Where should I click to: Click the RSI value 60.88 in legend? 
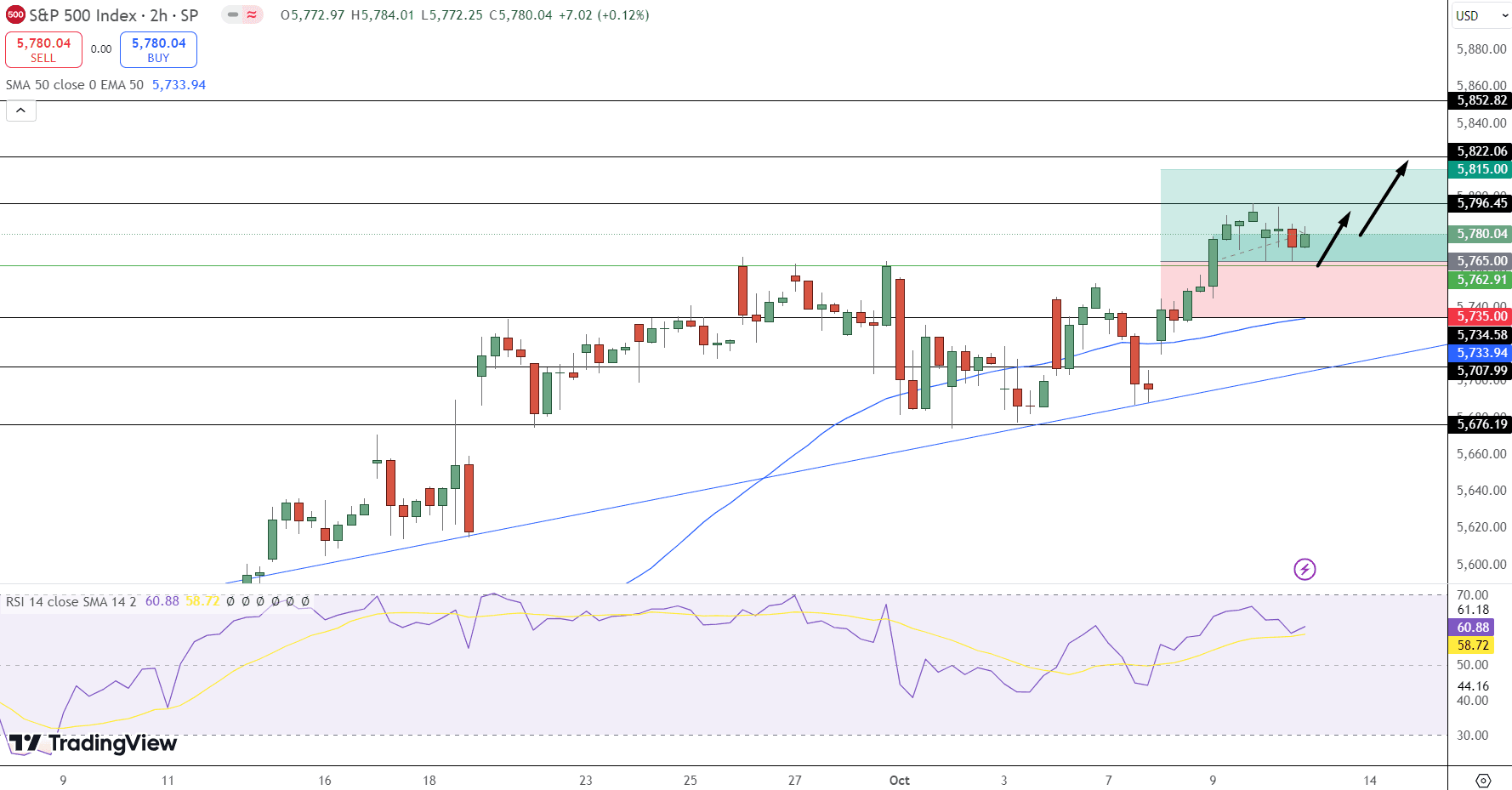click(162, 601)
